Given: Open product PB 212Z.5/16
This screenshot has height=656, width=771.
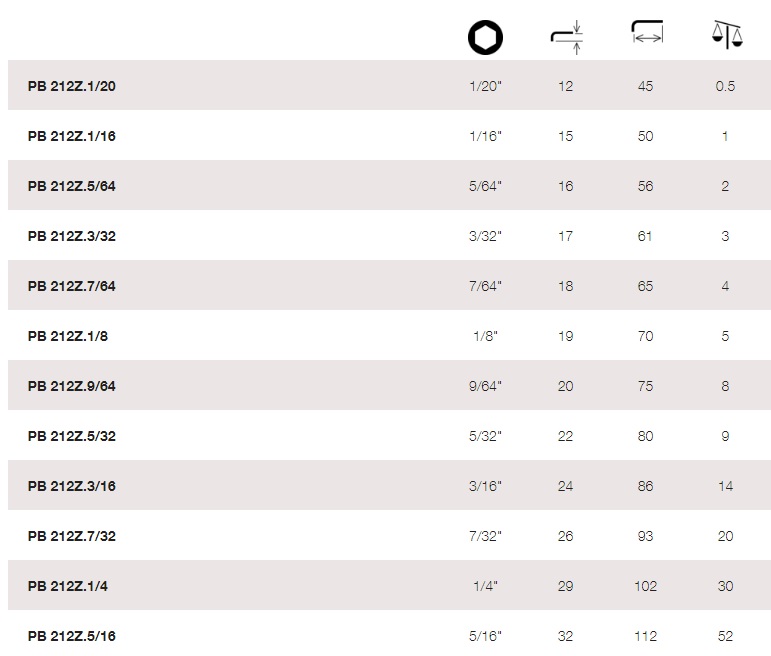Looking at the screenshot, I should tap(72, 636).
